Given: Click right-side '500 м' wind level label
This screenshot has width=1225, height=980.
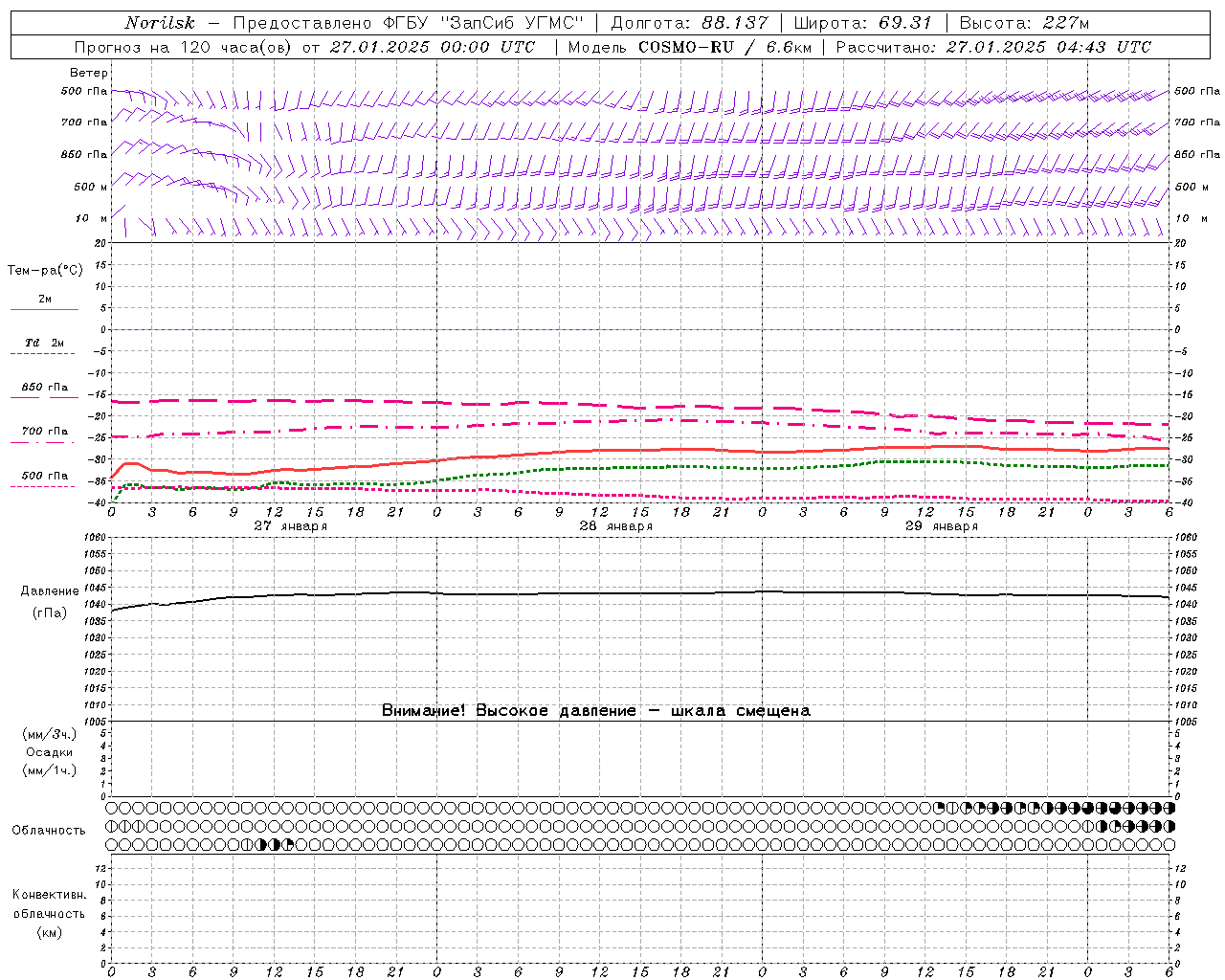Looking at the screenshot, I should click(1192, 187).
